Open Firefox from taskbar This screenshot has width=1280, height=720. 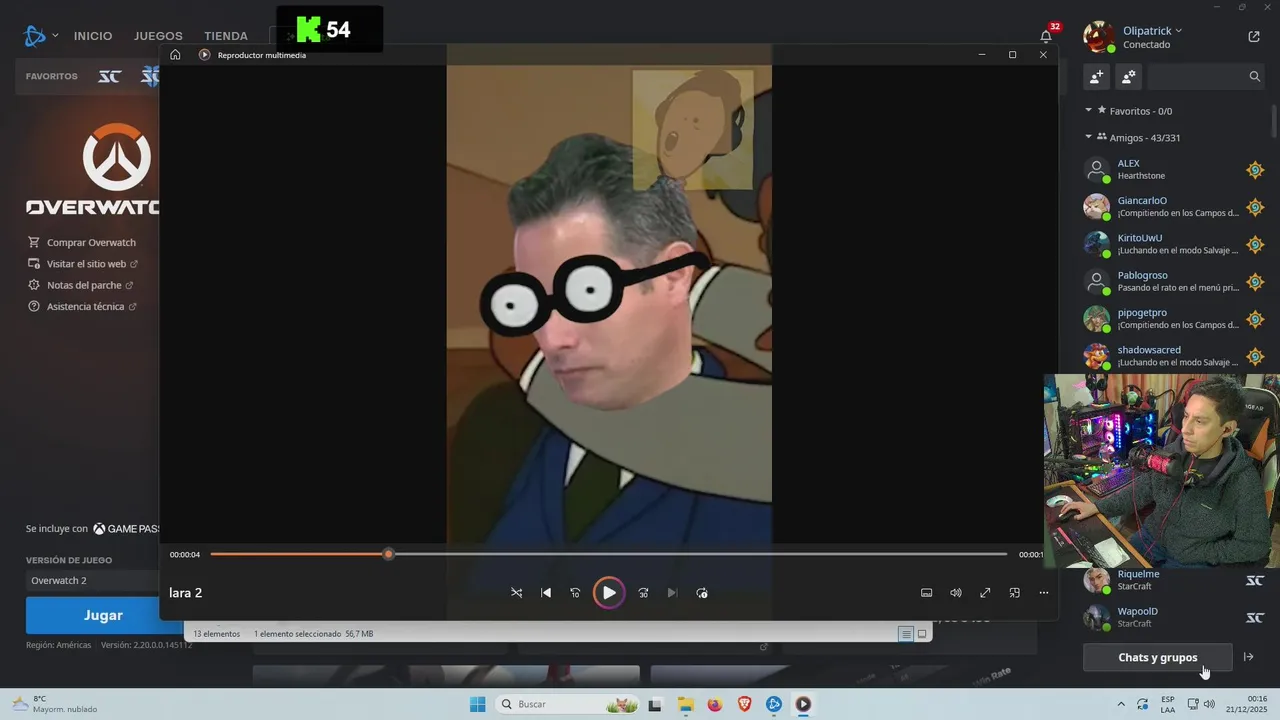pos(714,704)
